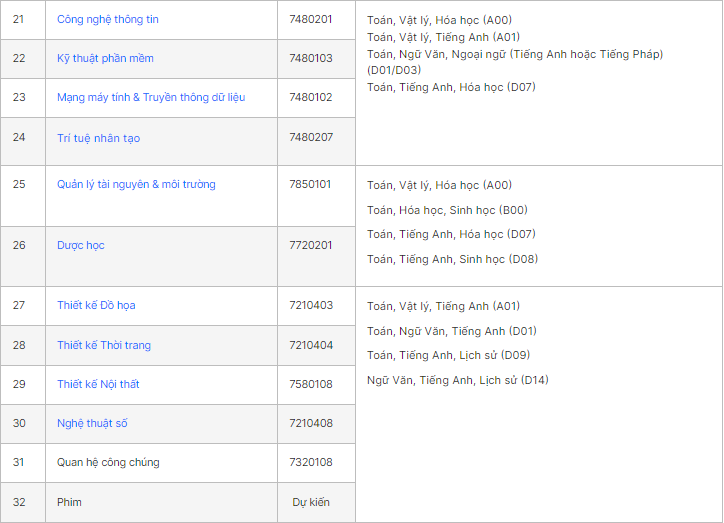The width and height of the screenshot is (724, 523).
Task: Open Mạng máy tính & Truyền thông dữ liệu
Action: point(151,98)
